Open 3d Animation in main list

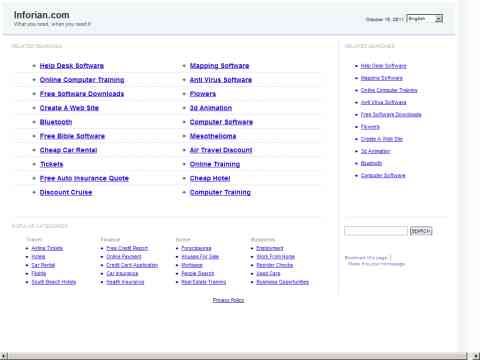pyautogui.click(x=211, y=108)
